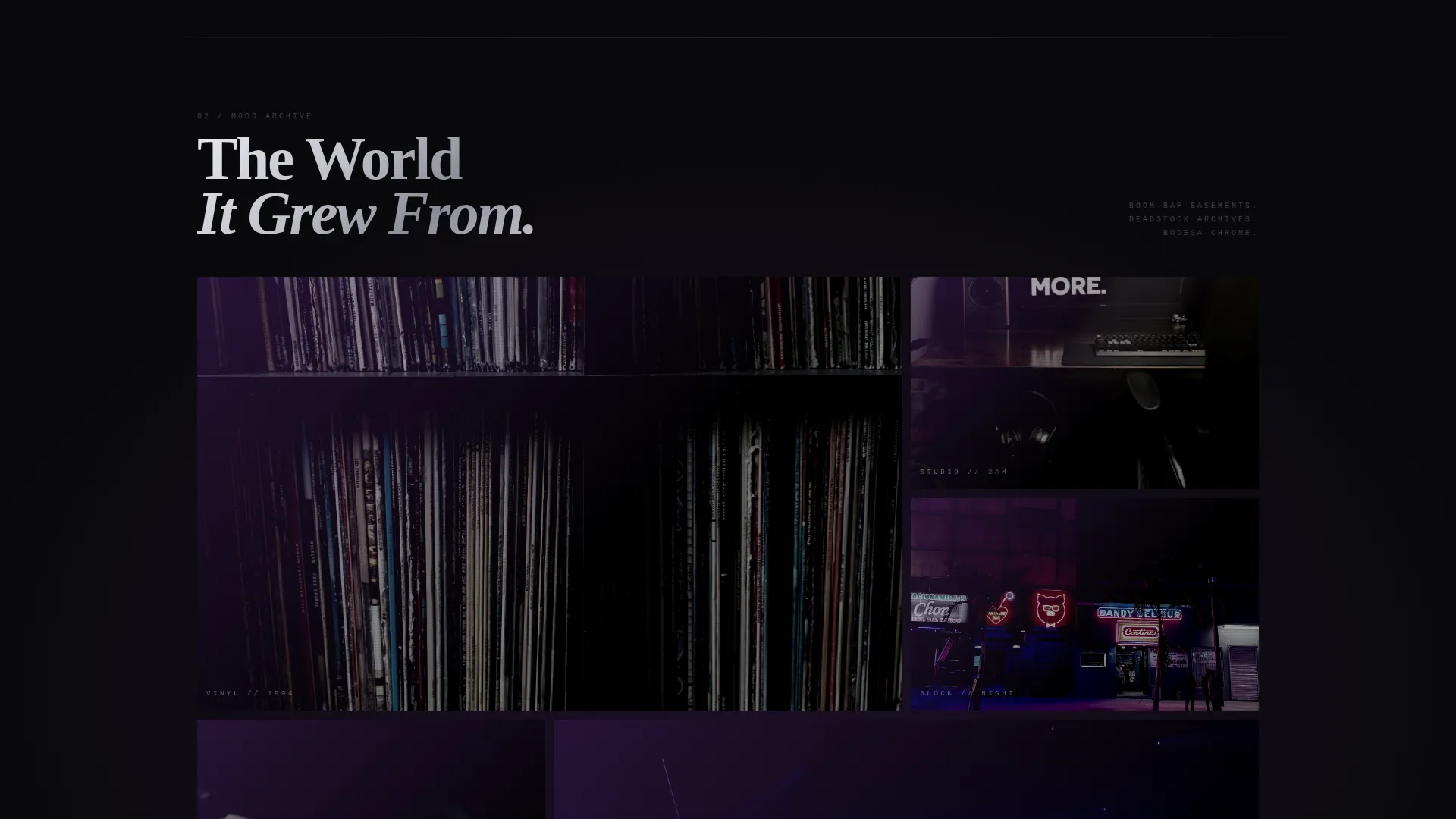
Task: Click the red Cortina neon sign
Action: coord(1139,632)
